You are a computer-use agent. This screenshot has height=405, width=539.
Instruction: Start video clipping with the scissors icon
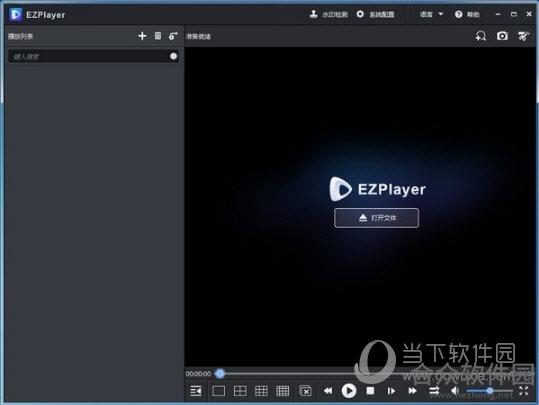click(524, 36)
